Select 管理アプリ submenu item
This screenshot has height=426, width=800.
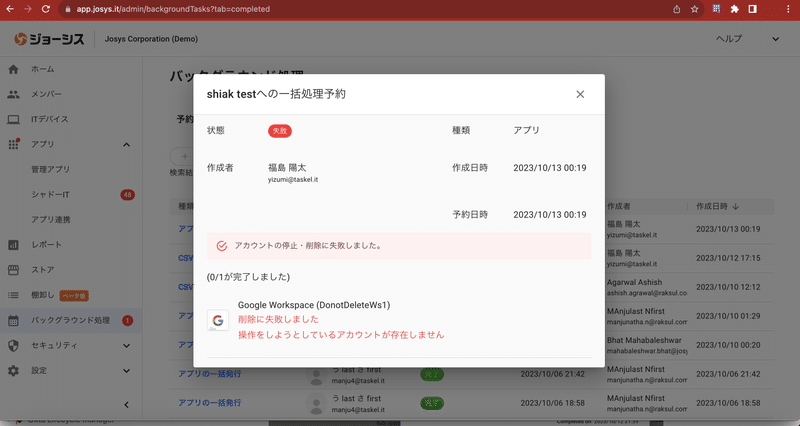point(51,169)
